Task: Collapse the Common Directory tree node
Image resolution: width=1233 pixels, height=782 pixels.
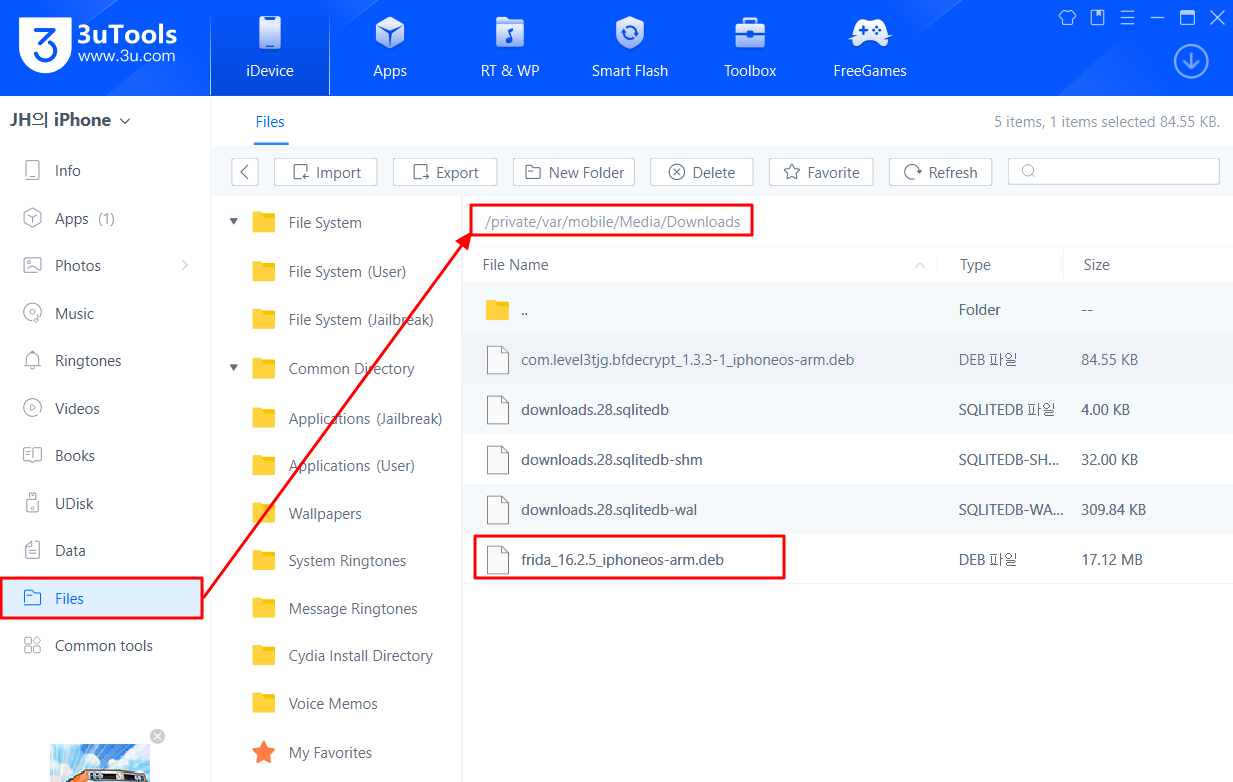Action: tap(234, 368)
